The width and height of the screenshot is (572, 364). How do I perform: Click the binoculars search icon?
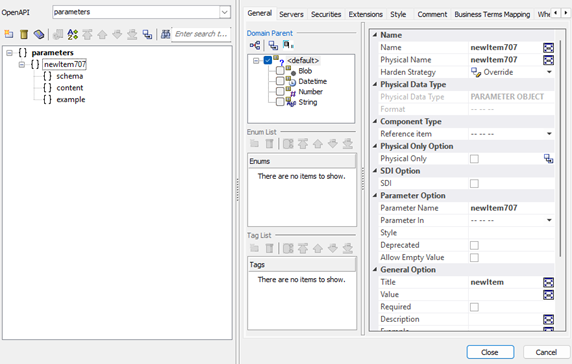coord(166,34)
